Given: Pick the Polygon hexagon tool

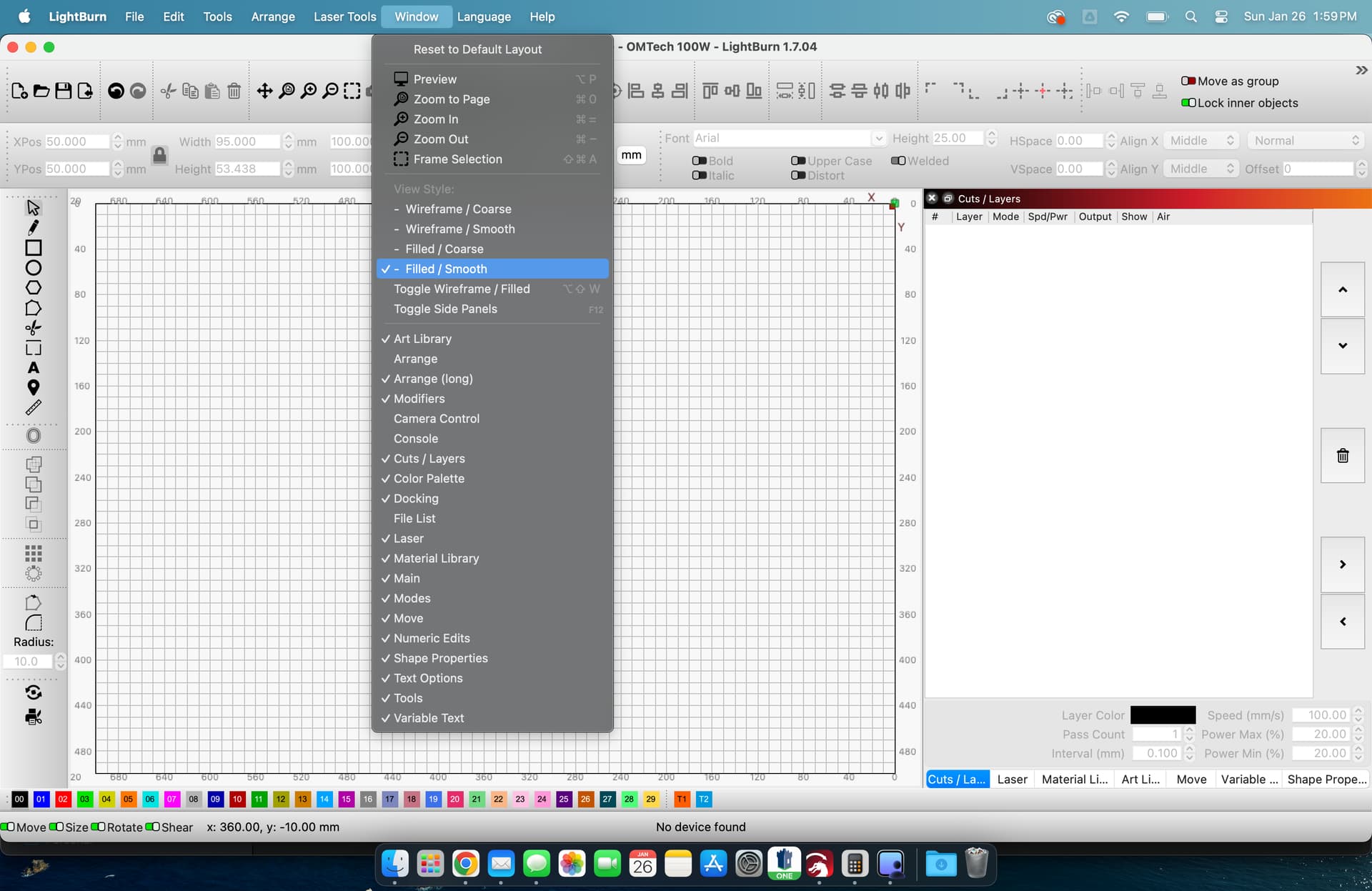Looking at the screenshot, I should coord(33,287).
